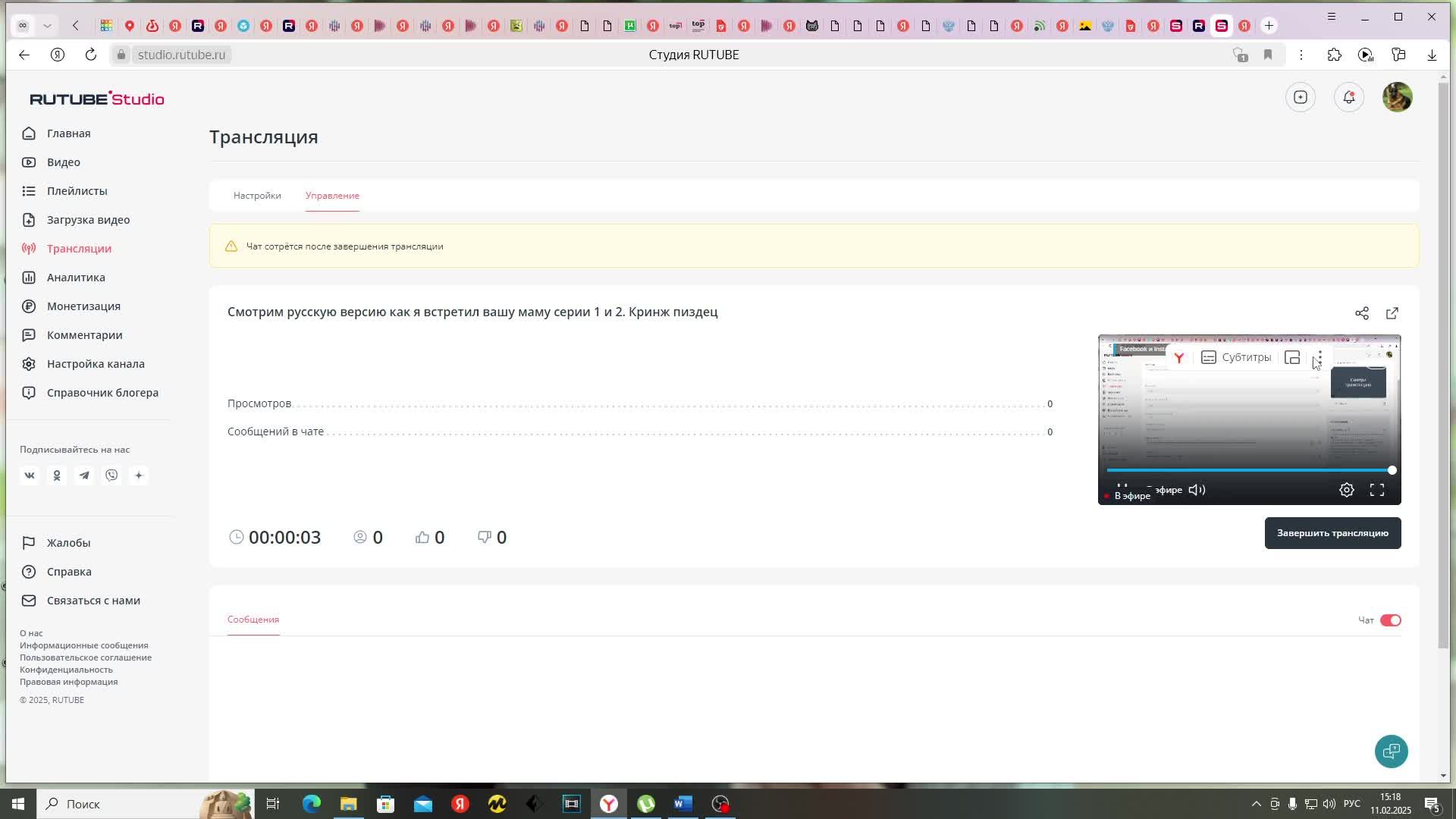This screenshot has height=819, width=1456.
Task: Open Конфиденциальность footer link
Action: tap(66, 670)
